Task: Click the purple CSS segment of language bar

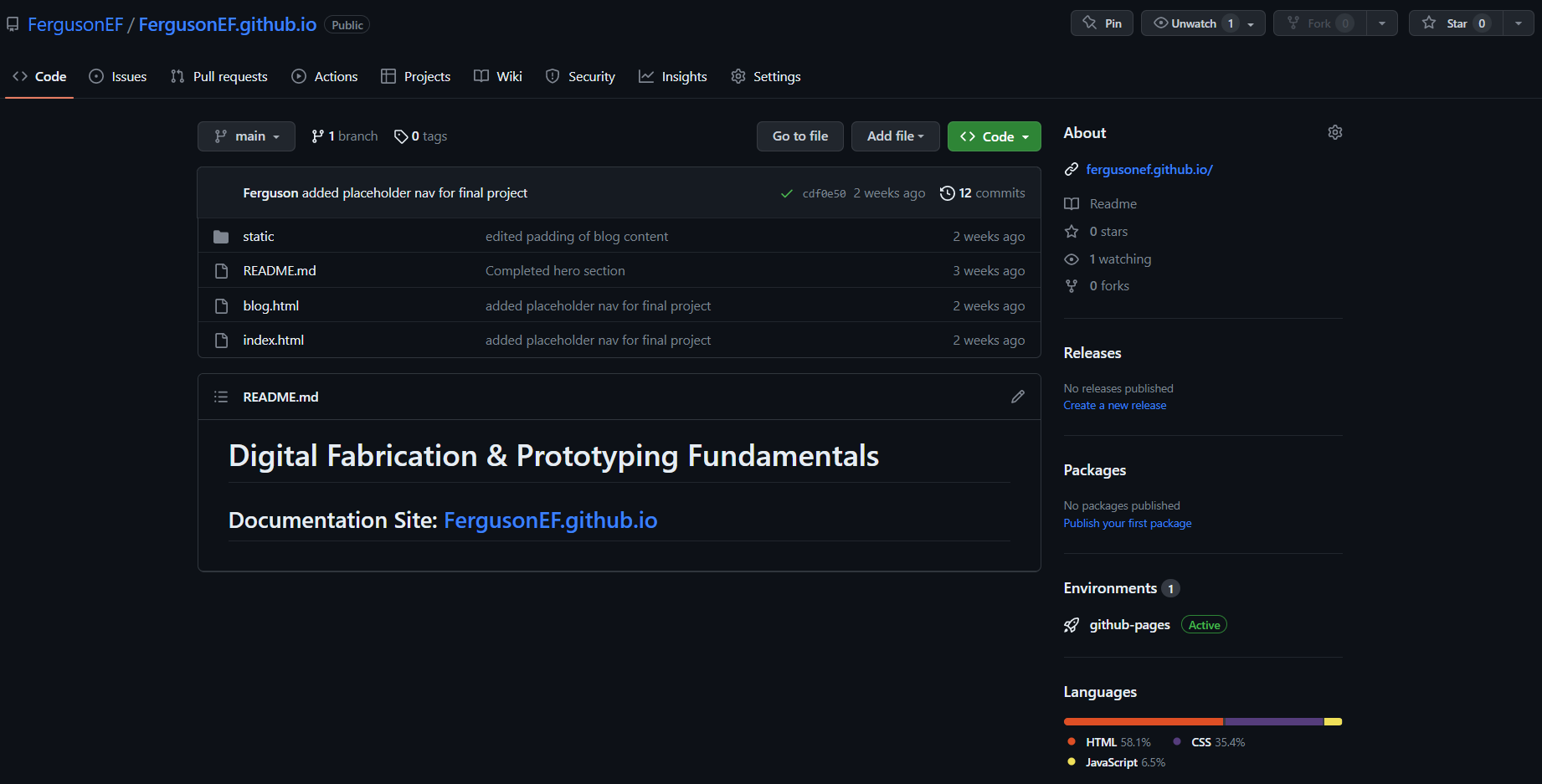Action: (1274, 721)
